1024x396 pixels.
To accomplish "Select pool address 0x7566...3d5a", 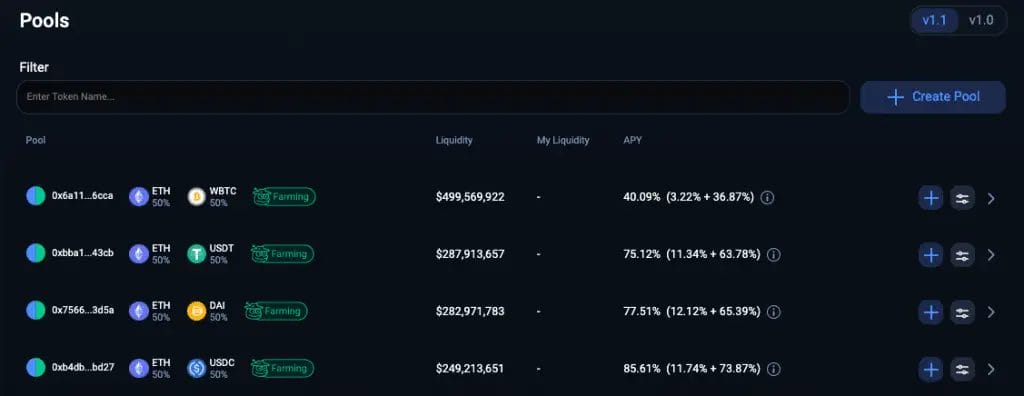I will 83,310.
